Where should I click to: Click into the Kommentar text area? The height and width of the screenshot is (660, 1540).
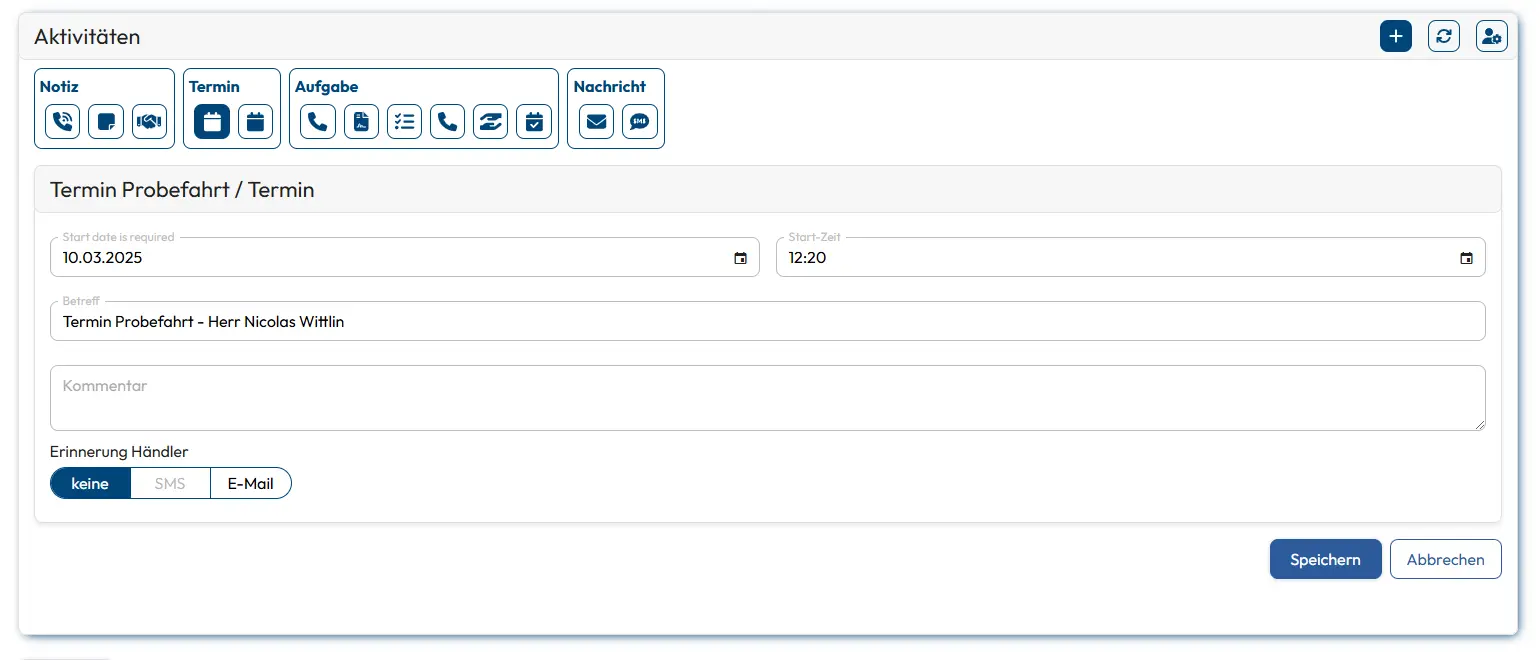(767, 398)
